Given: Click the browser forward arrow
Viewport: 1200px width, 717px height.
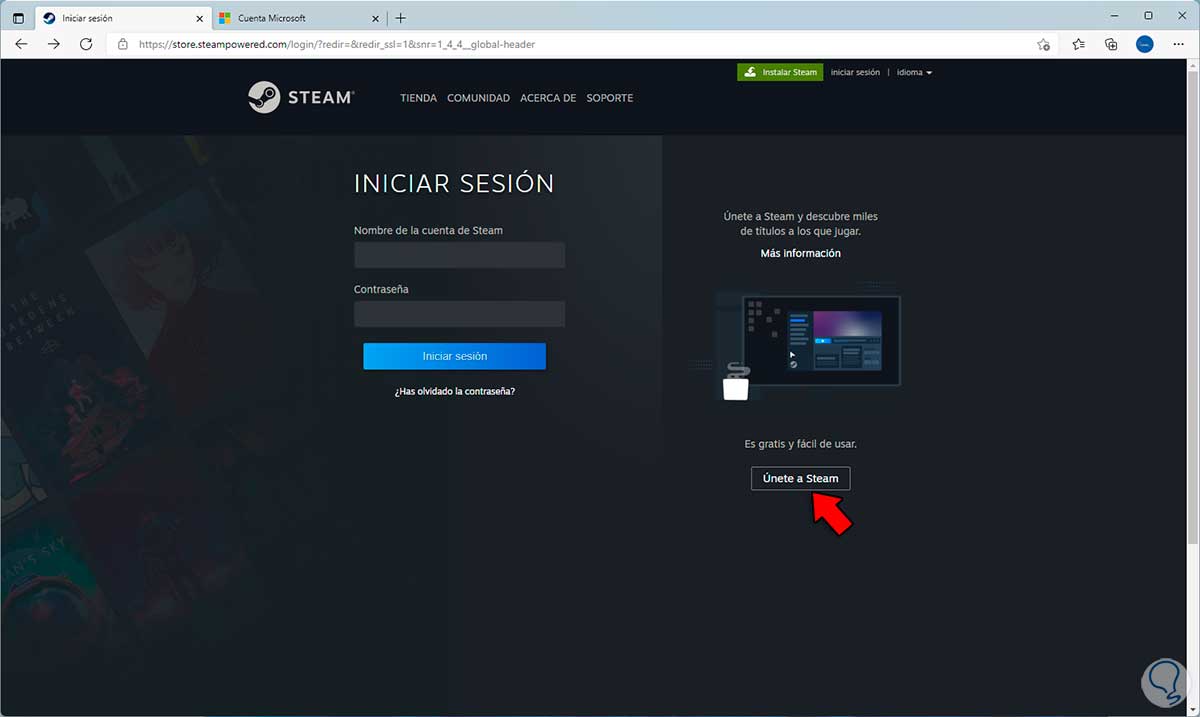Looking at the screenshot, I should tap(54, 44).
